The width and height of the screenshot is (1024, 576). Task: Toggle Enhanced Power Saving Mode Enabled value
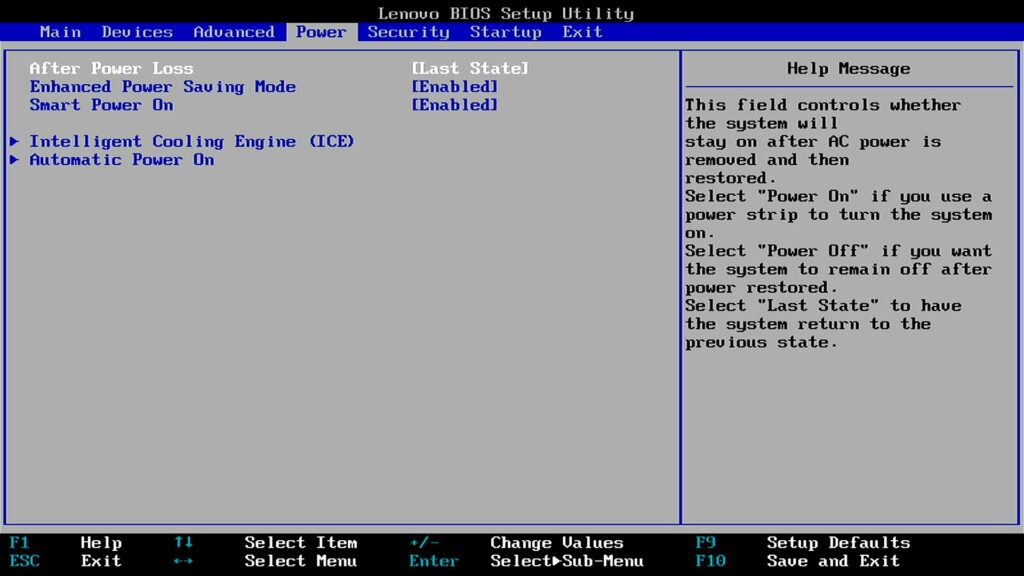pyautogui.click(x=455, y=87)
